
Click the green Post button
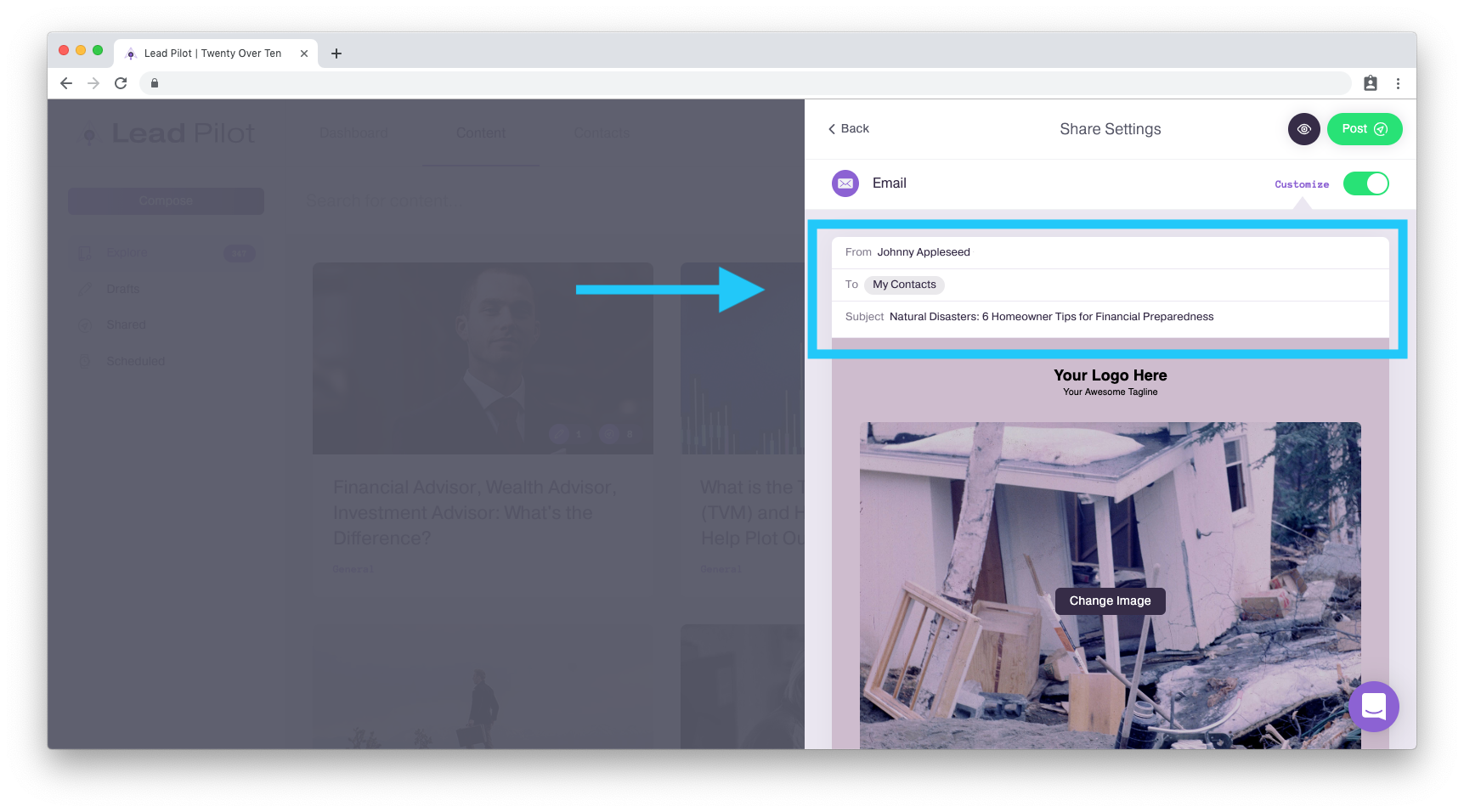pyautogui.click(x=1364, y=129)
